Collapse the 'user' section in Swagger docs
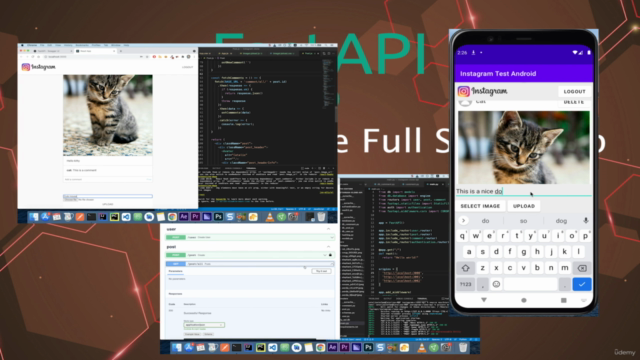 329,229
